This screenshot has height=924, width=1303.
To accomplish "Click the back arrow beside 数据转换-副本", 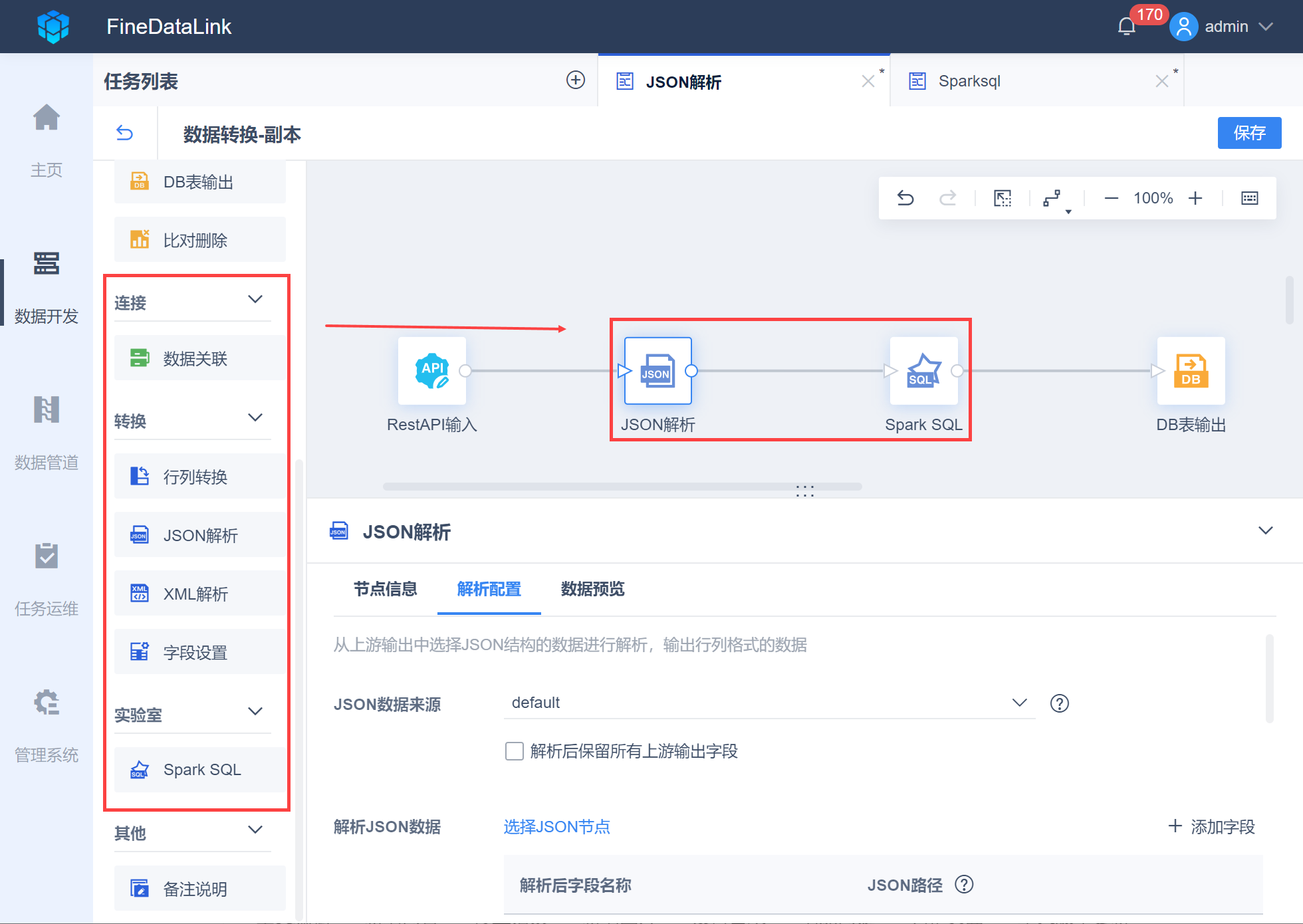I will (x=124, y=133).
